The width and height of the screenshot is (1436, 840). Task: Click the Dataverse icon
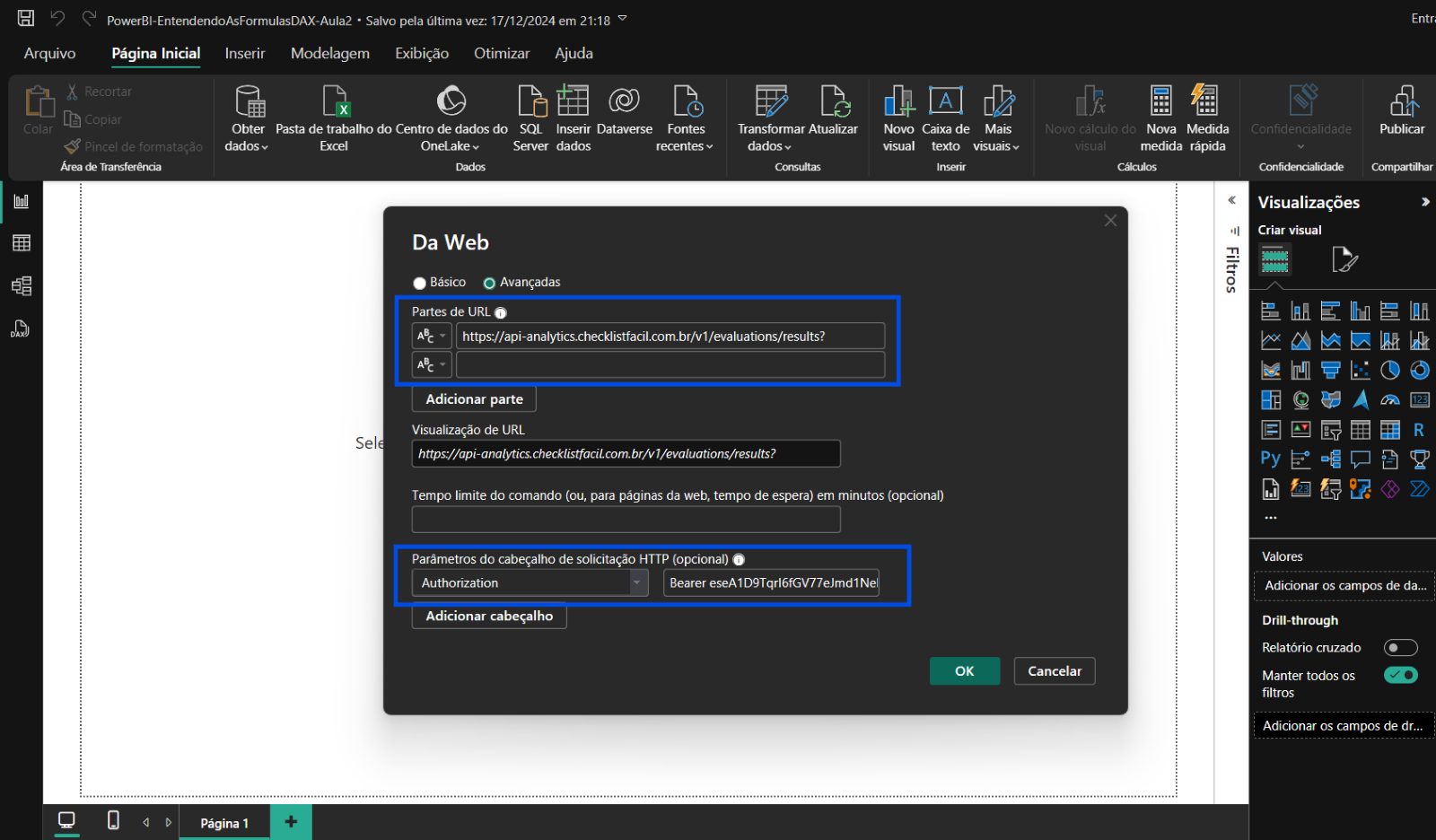[624, 101]
